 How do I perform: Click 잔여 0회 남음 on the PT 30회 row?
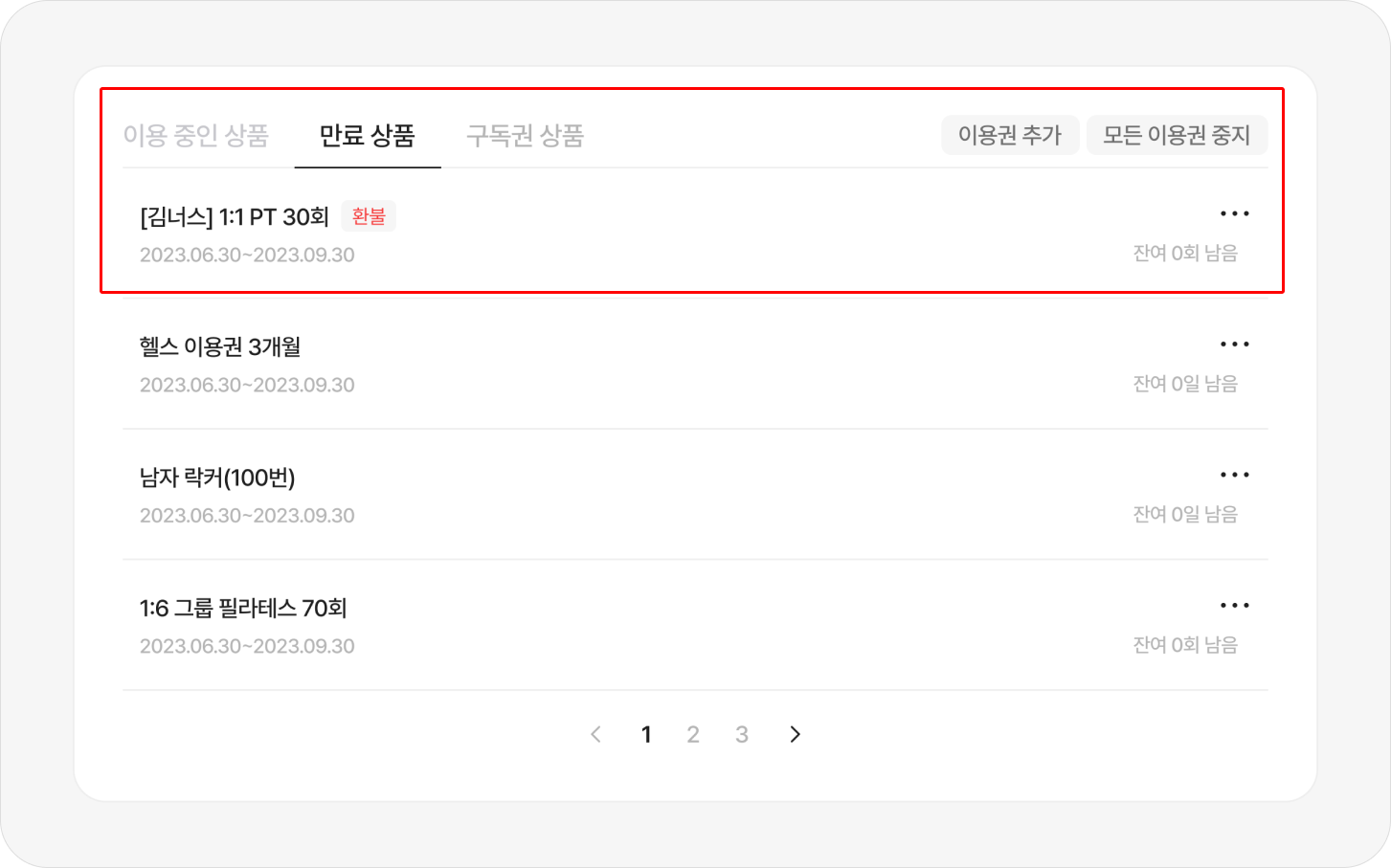click(1185, 254)
